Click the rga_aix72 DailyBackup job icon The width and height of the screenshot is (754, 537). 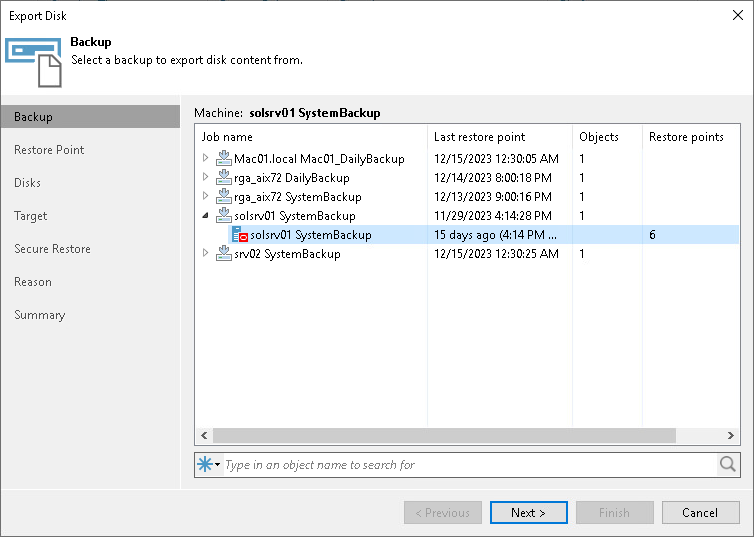pyautogui.click(x=224, y=177)
